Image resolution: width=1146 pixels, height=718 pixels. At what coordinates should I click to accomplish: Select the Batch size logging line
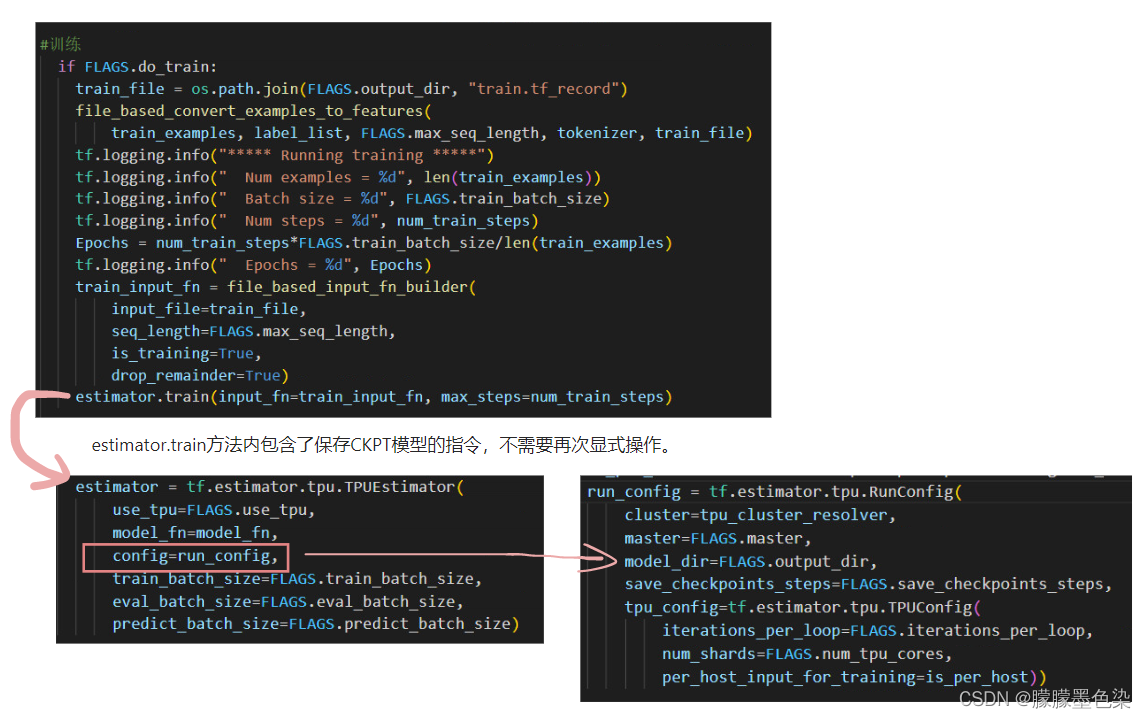click(250, 198)
